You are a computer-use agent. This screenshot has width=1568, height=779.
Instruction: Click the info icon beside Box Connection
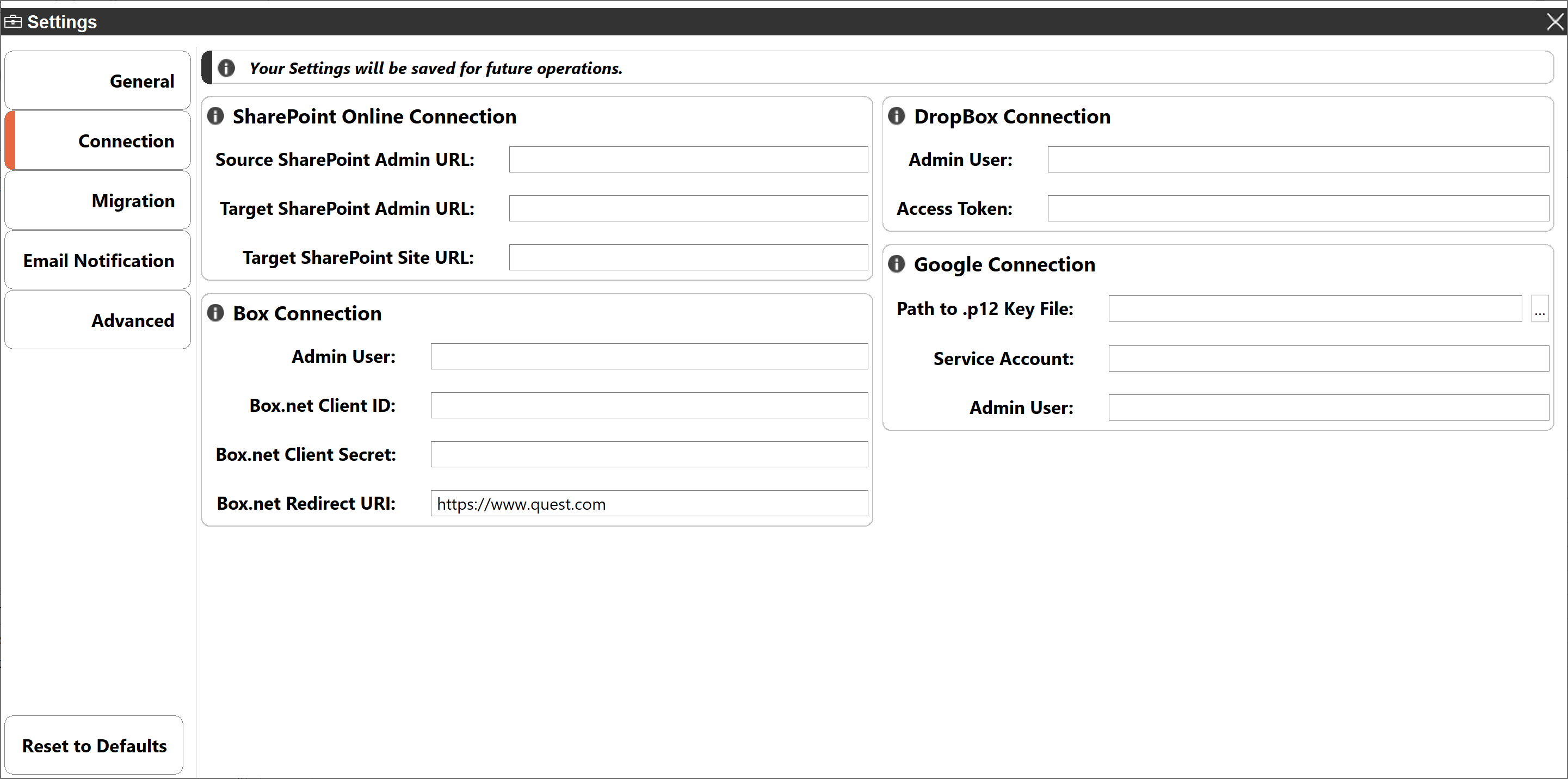[215, 313]
